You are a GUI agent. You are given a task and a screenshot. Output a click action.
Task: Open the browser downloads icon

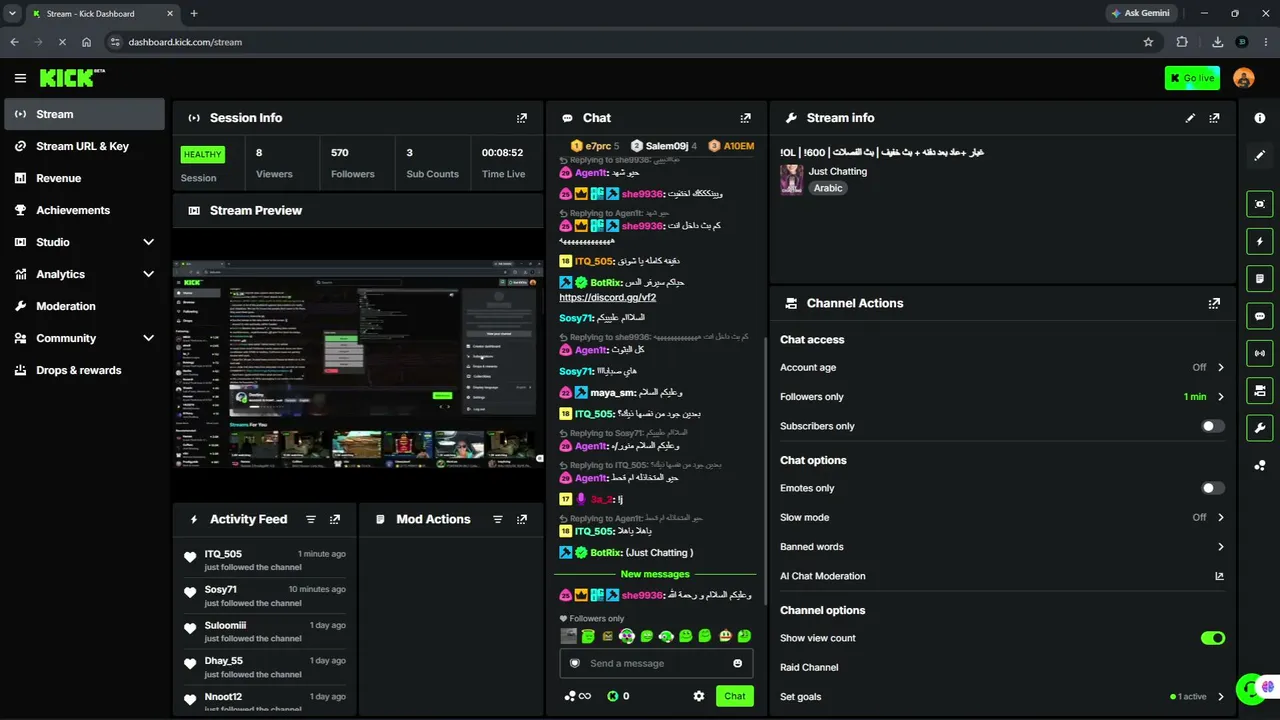[x=1217, y=42]
